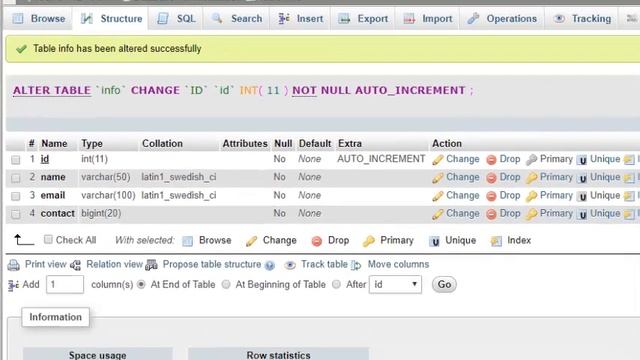Click the Unique U icon for id
Viewport: 640px width, 360px height.
[582, 160]
